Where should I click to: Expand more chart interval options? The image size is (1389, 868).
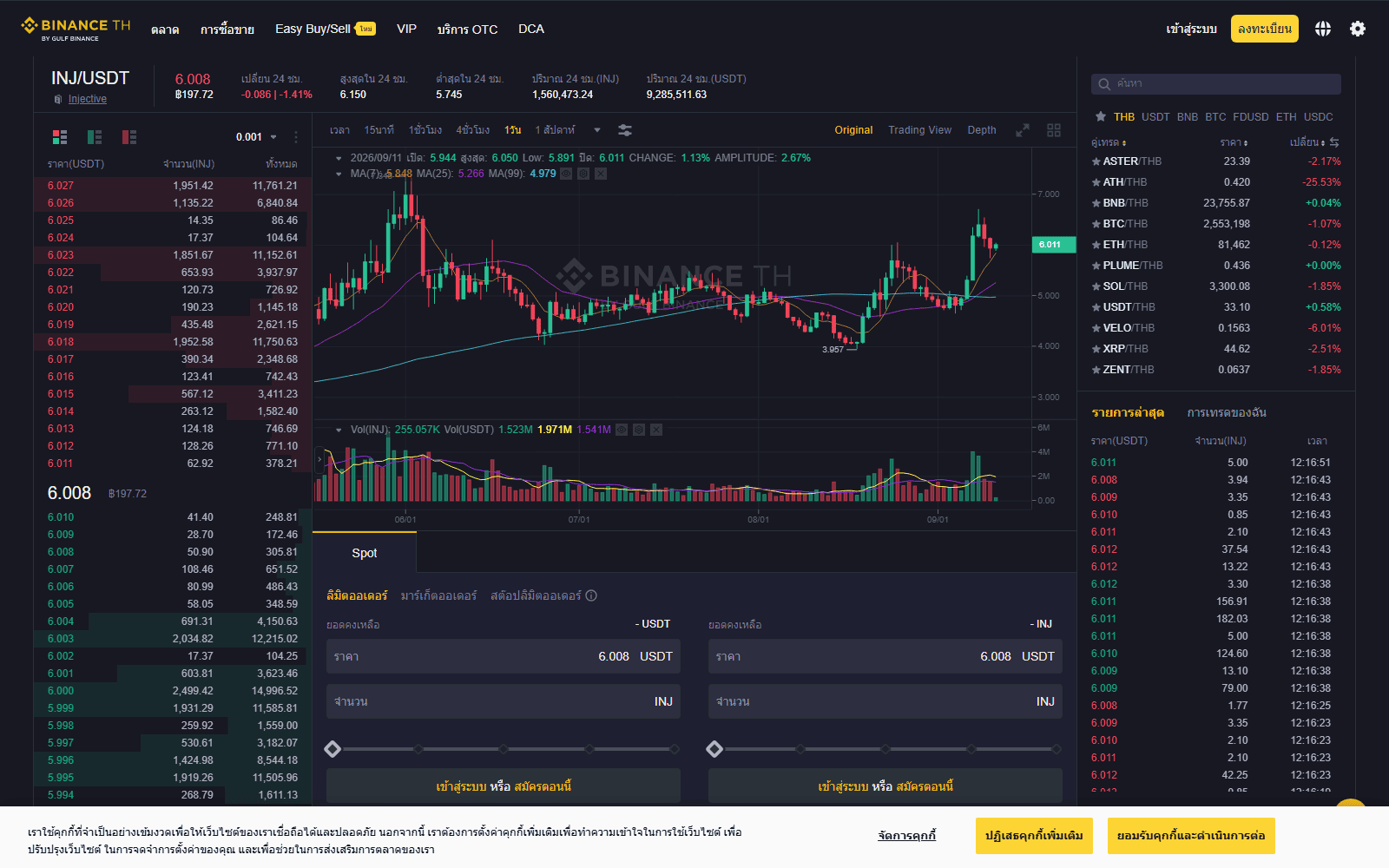pos(597,130)
